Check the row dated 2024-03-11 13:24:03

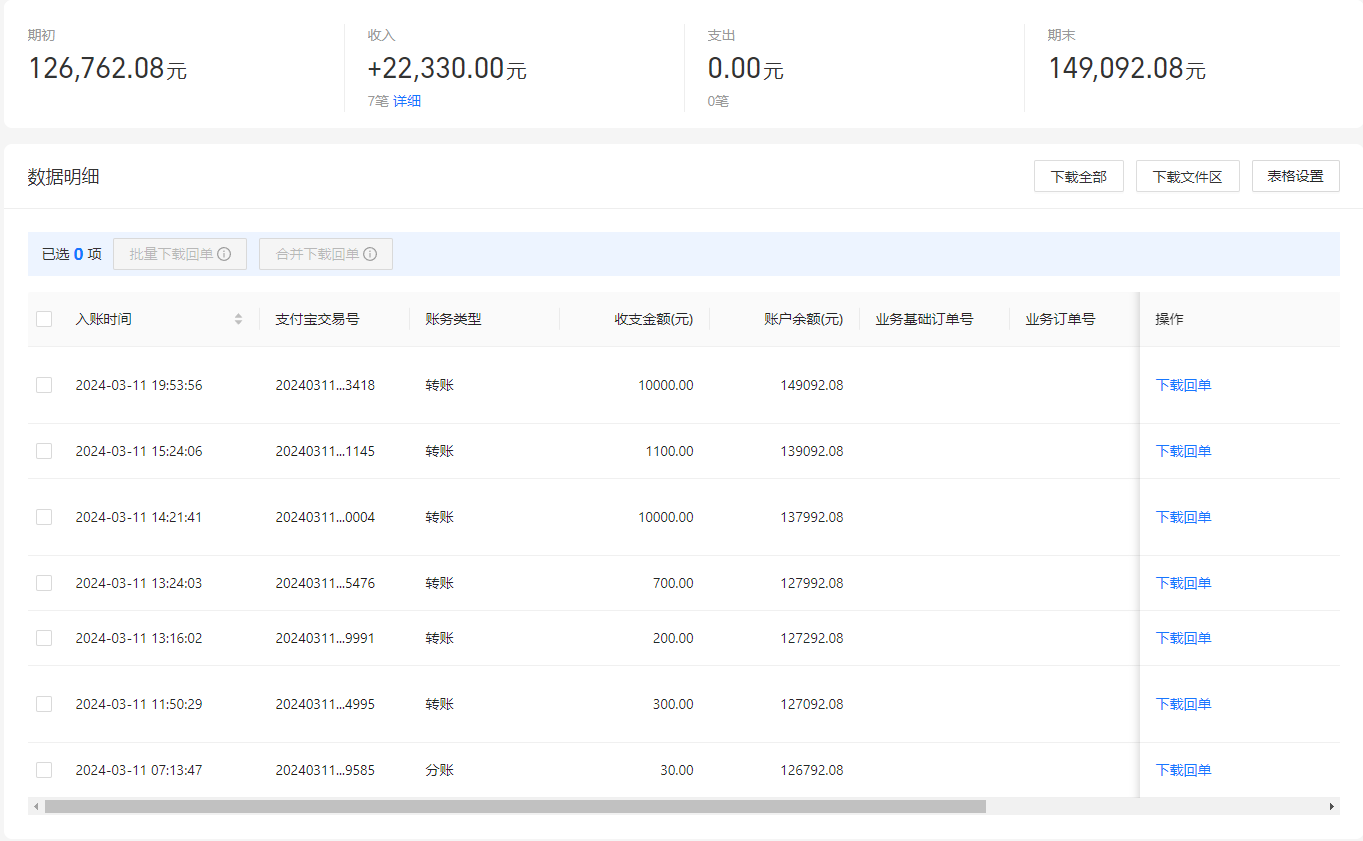(x=44, y=583)
